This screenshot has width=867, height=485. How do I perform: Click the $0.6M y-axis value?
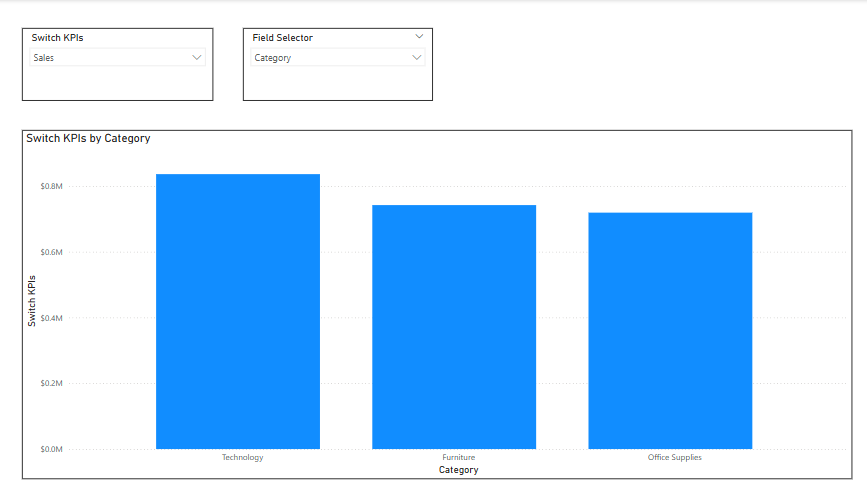click(51, 252)
